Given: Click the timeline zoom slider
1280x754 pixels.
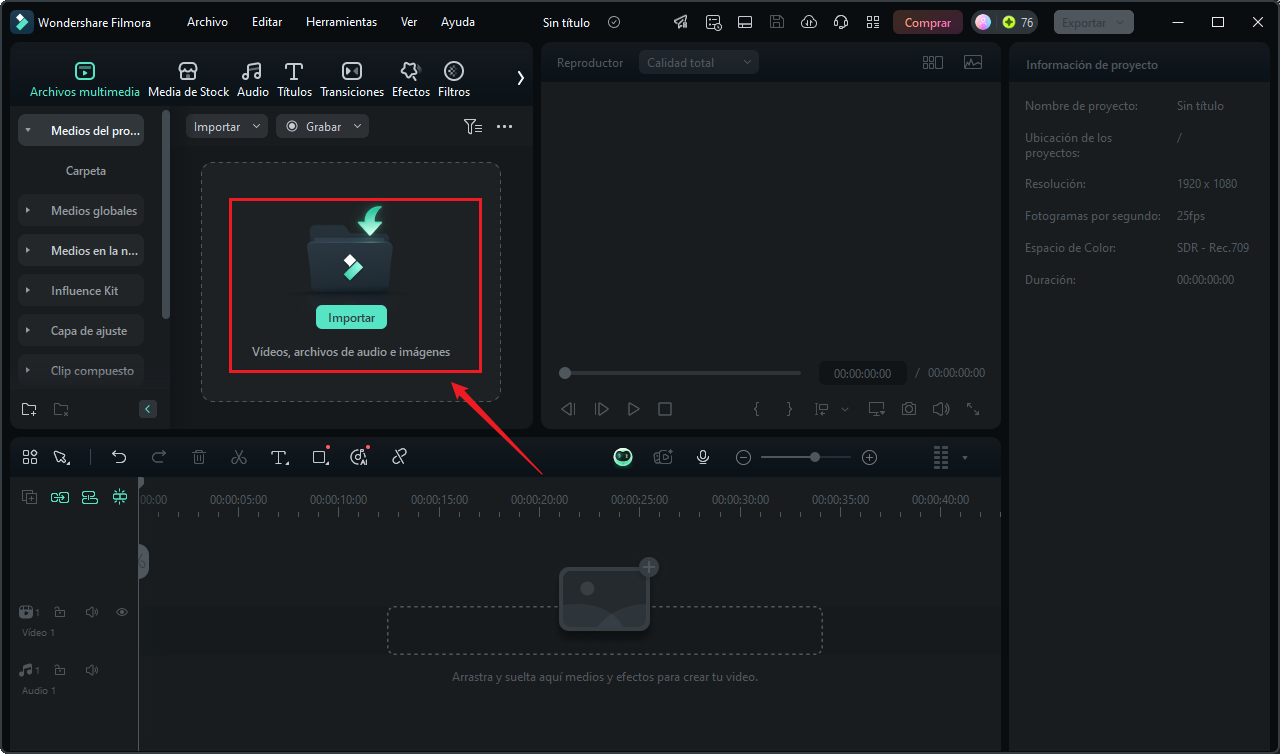Looking at the screenshot, I should tap(806, 457).
